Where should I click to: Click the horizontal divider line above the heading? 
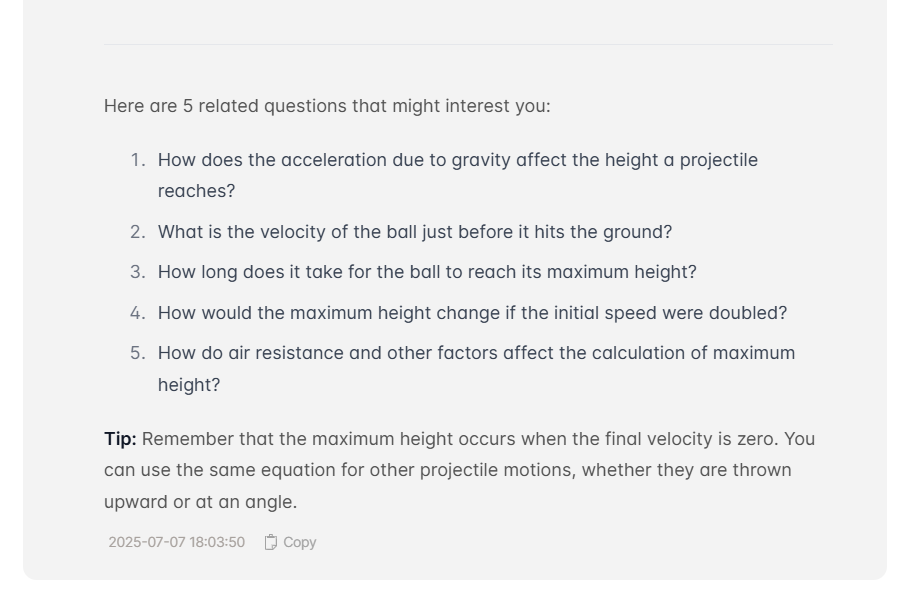468,44
